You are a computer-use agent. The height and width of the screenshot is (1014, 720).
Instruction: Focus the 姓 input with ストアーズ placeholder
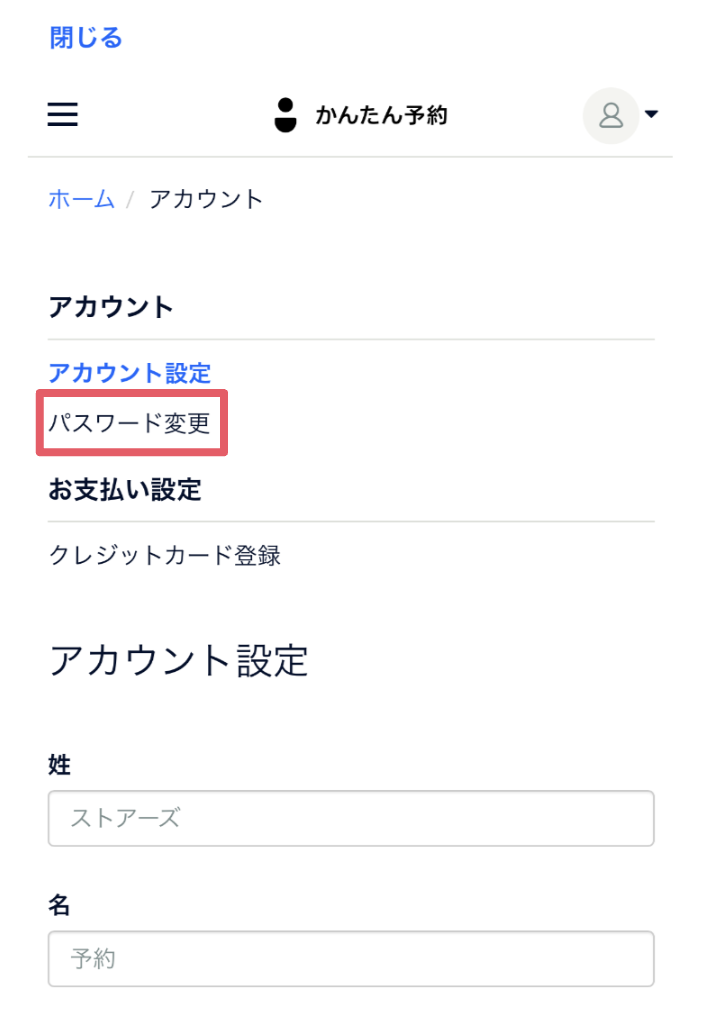[x=351, y=818]
